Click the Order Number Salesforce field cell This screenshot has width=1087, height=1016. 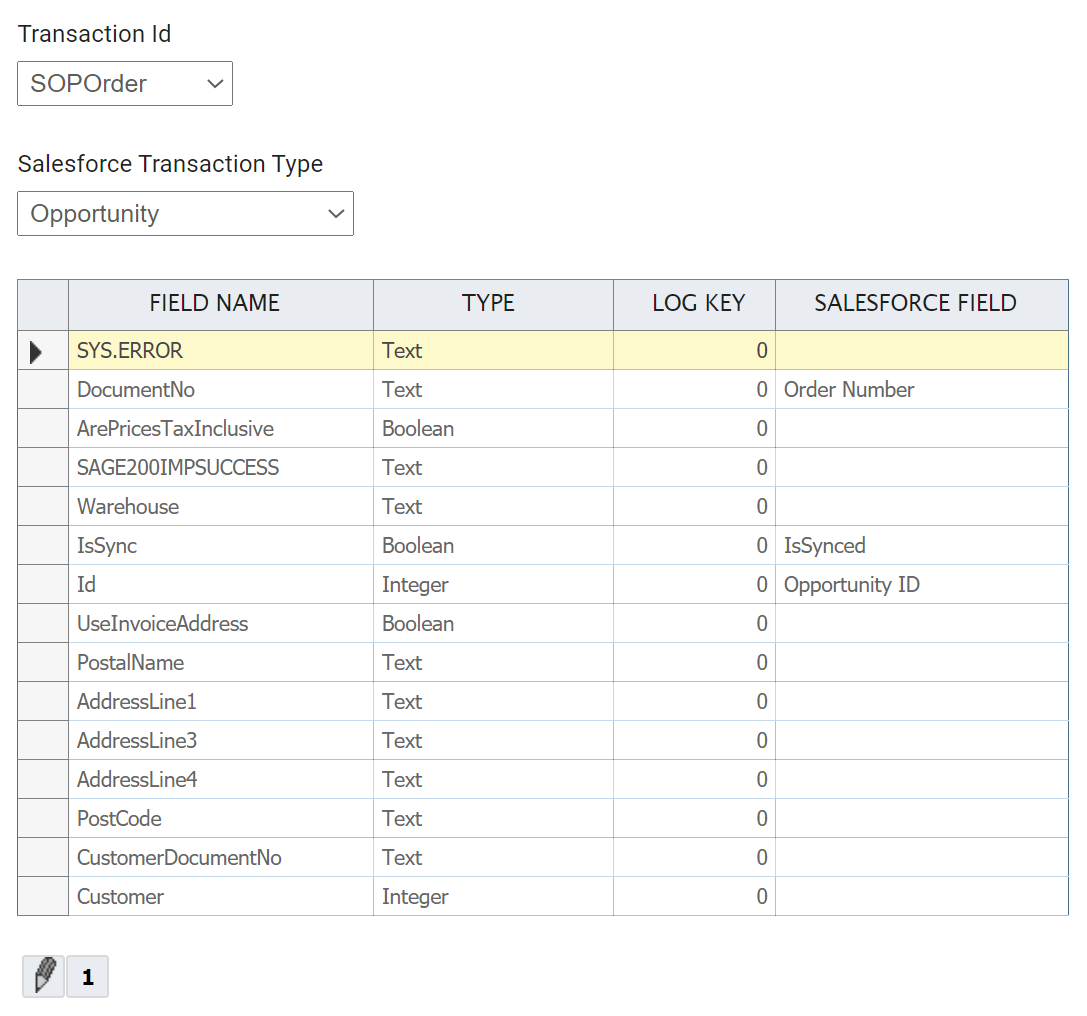pos(849,390)
